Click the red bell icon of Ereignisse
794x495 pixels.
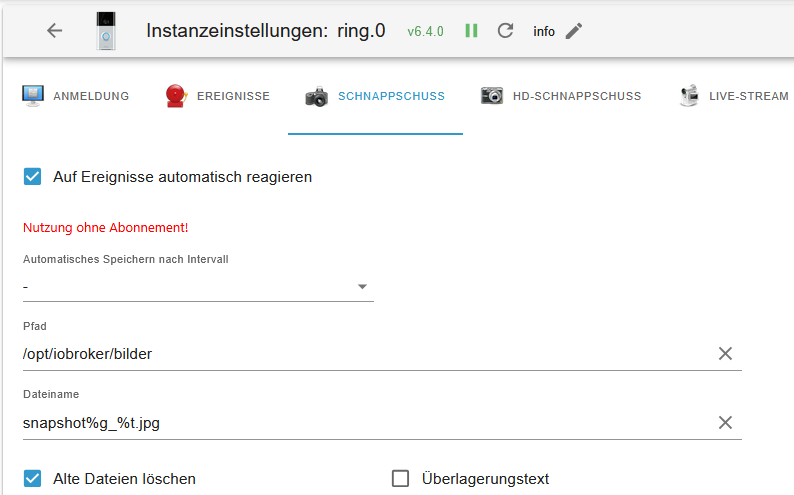(x=176, y=96)
